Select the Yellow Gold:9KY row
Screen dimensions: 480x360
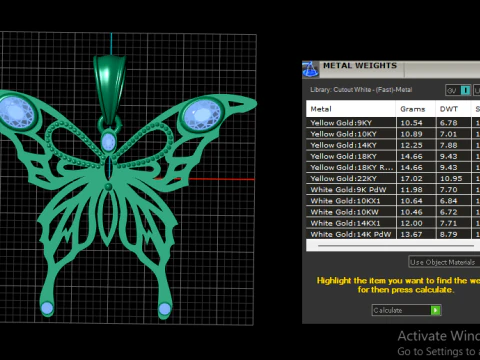tap(393, 123)
